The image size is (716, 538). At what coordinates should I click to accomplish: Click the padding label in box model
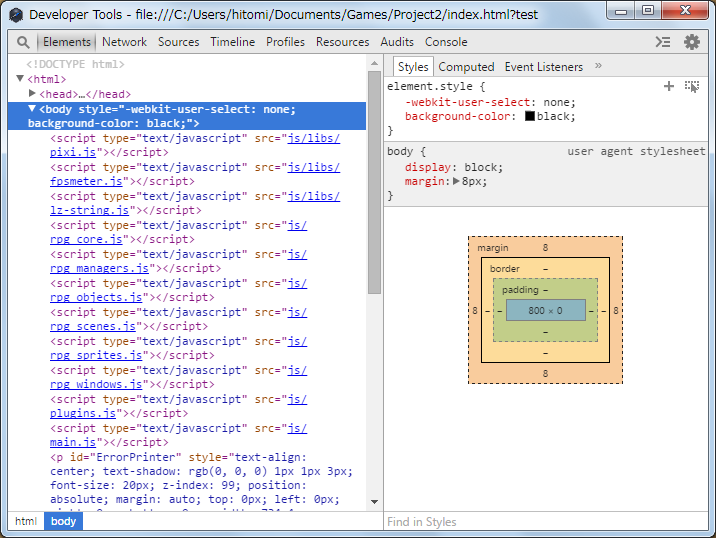[520, 290]
